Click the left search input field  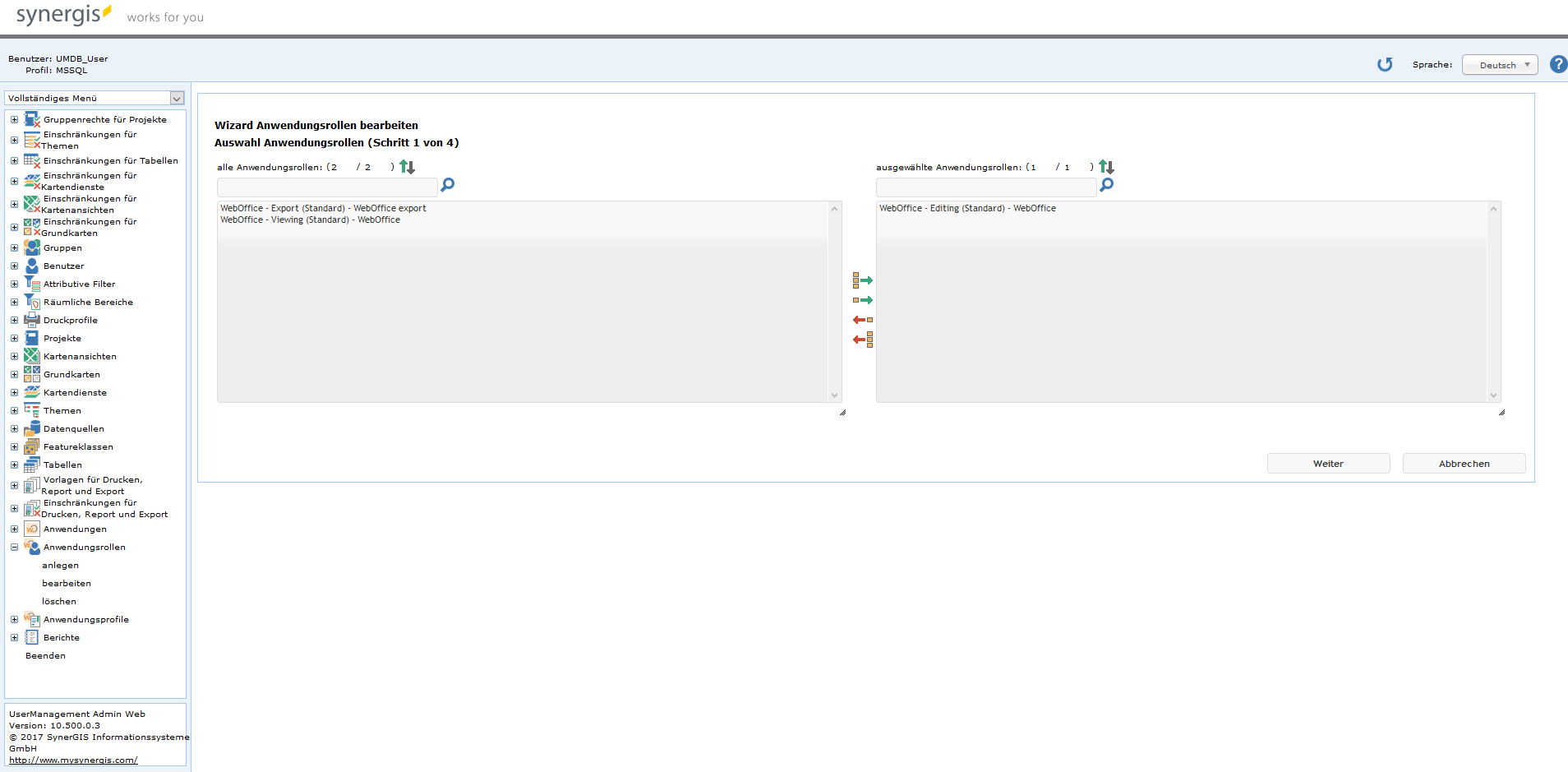326,187
